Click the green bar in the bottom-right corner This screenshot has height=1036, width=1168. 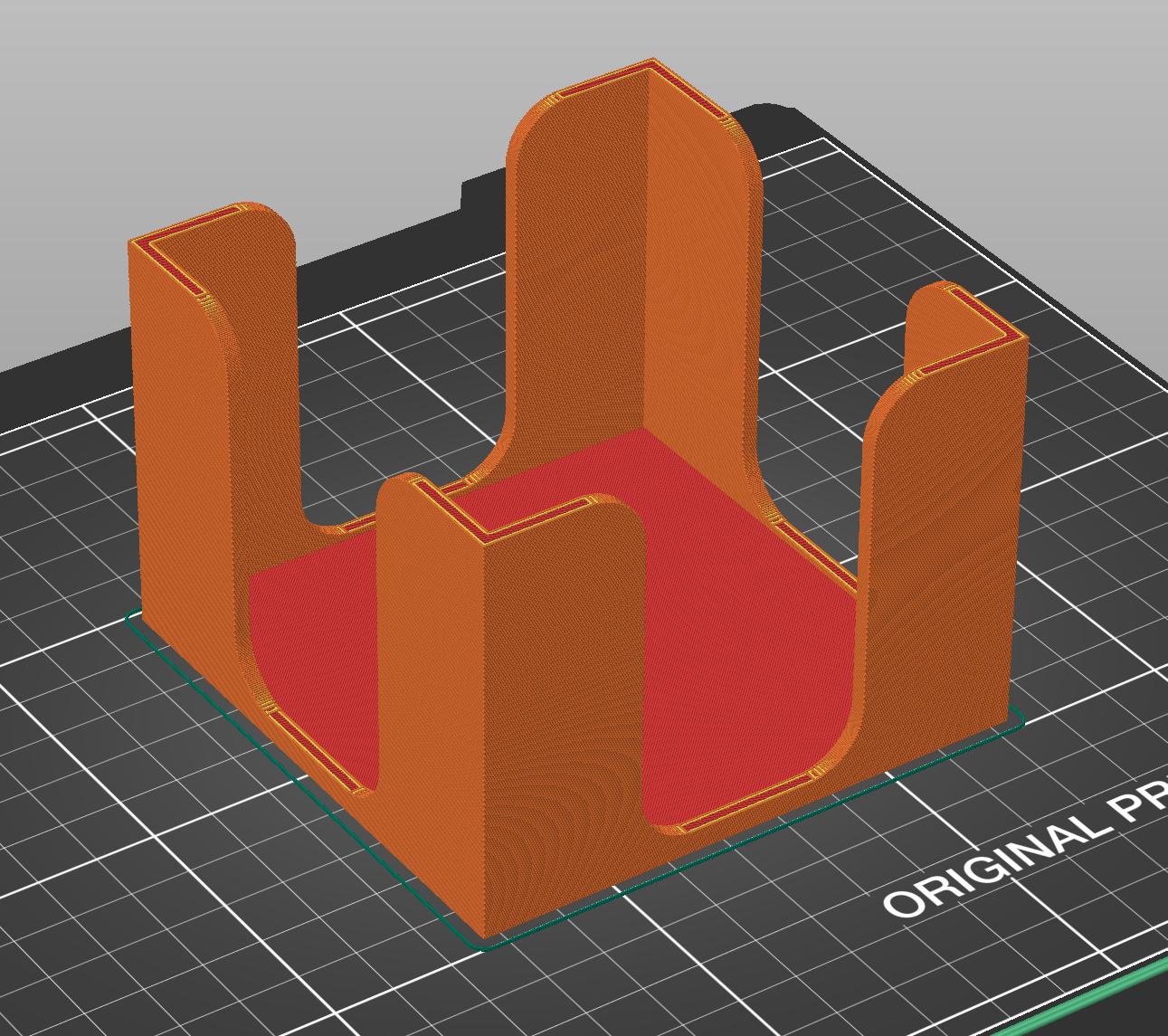1104,997
